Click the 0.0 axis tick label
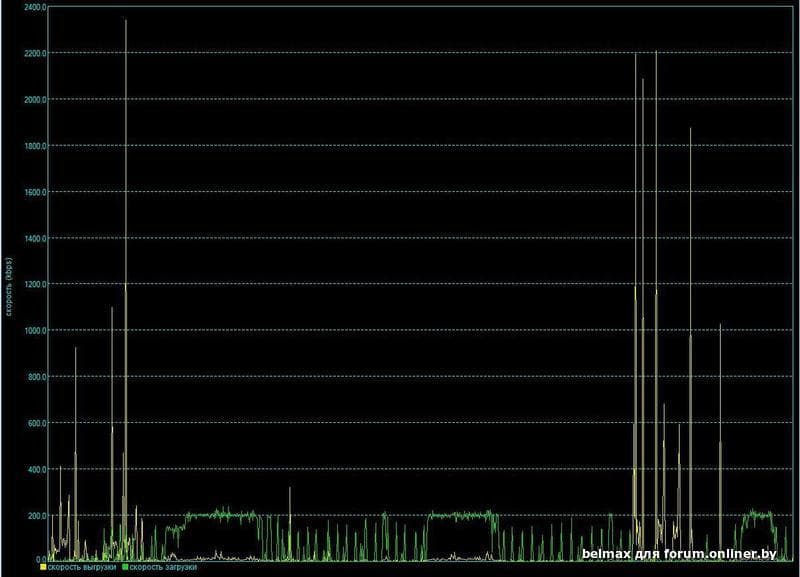This screenshot has height=577, width=800. tap(41, 560)
